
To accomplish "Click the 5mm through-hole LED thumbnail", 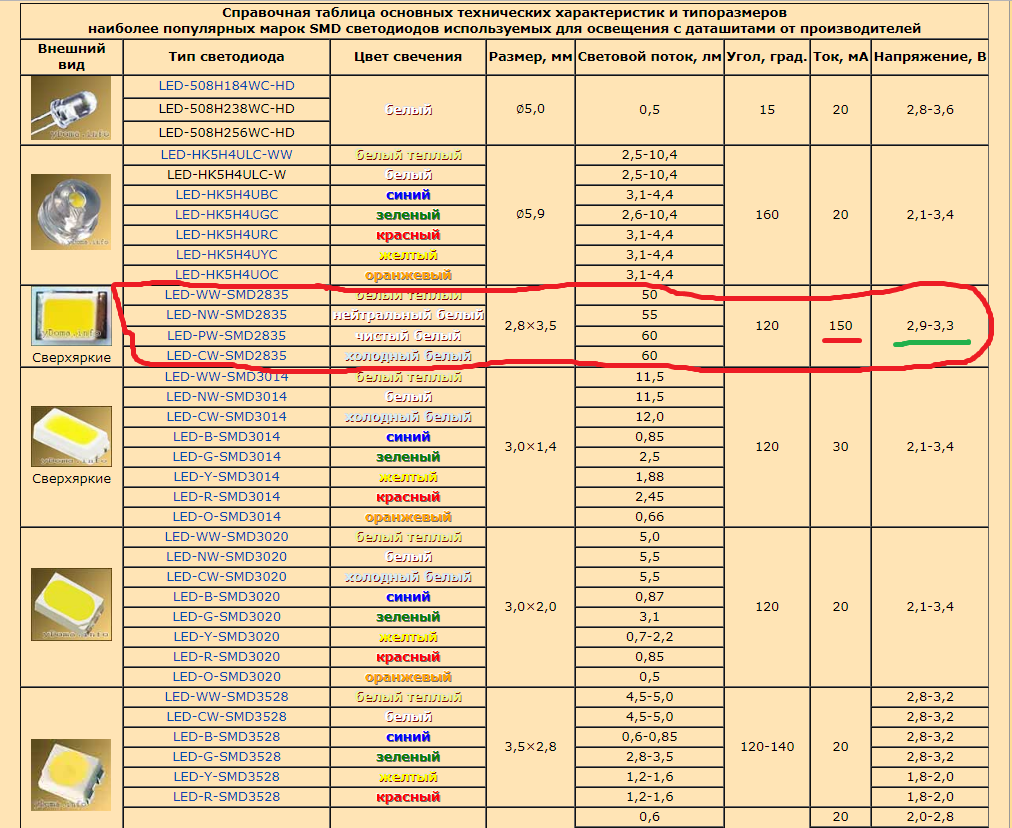I will [71, 108].
